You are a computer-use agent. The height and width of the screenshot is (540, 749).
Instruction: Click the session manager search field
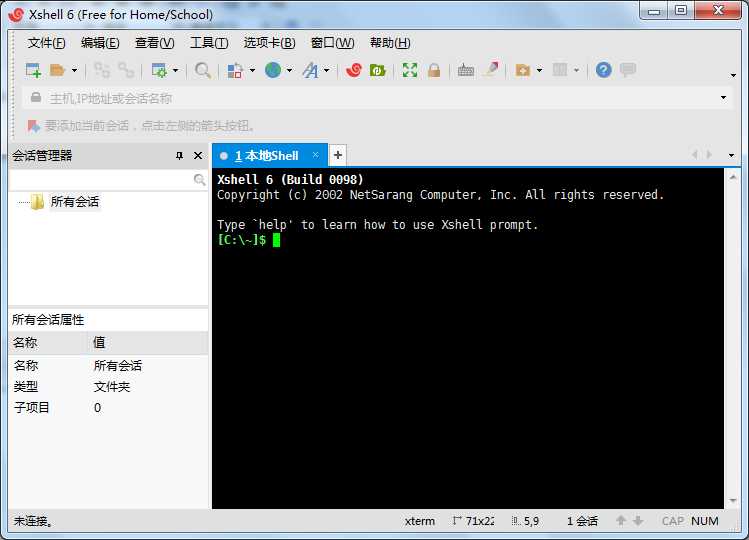pos(101,180)
